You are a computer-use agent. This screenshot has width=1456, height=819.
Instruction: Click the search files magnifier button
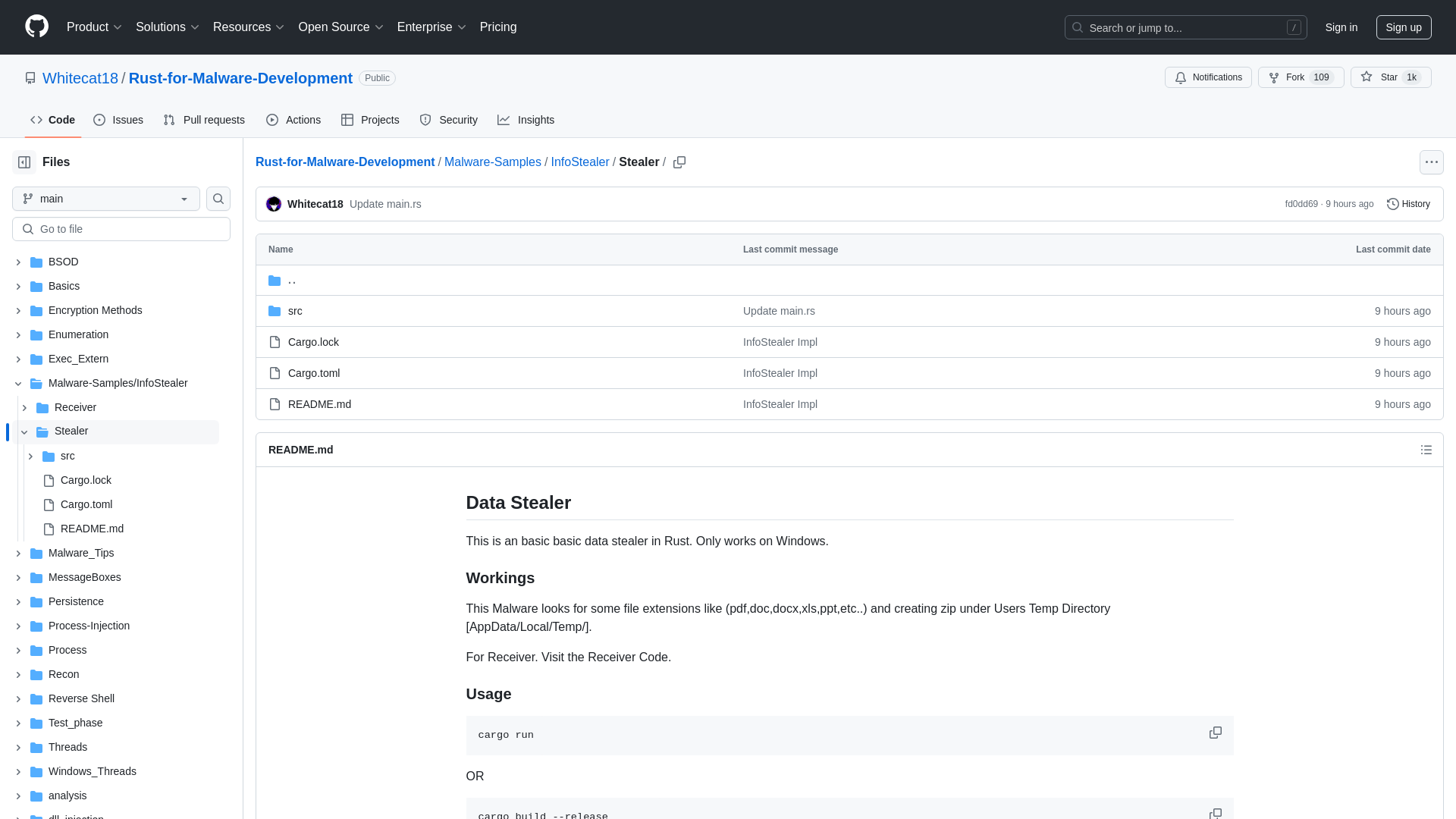pos(218,199)
